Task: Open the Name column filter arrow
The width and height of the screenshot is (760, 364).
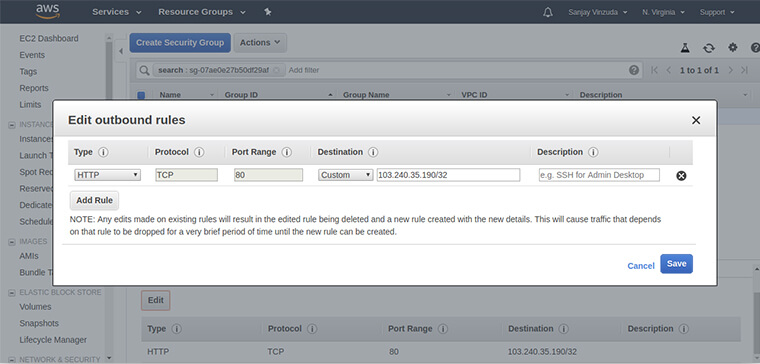Action: coord(211,95)
